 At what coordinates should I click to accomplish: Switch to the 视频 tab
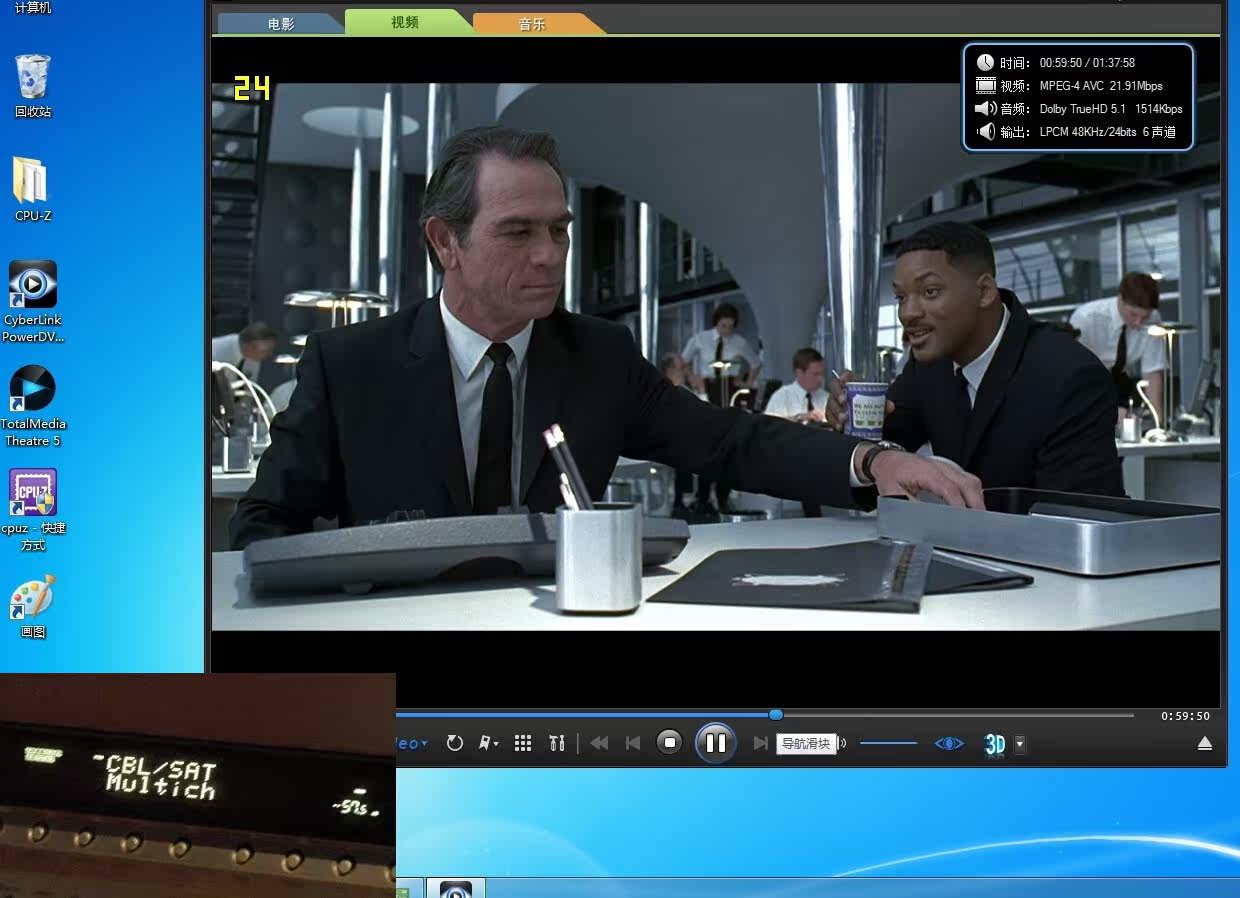405,22
